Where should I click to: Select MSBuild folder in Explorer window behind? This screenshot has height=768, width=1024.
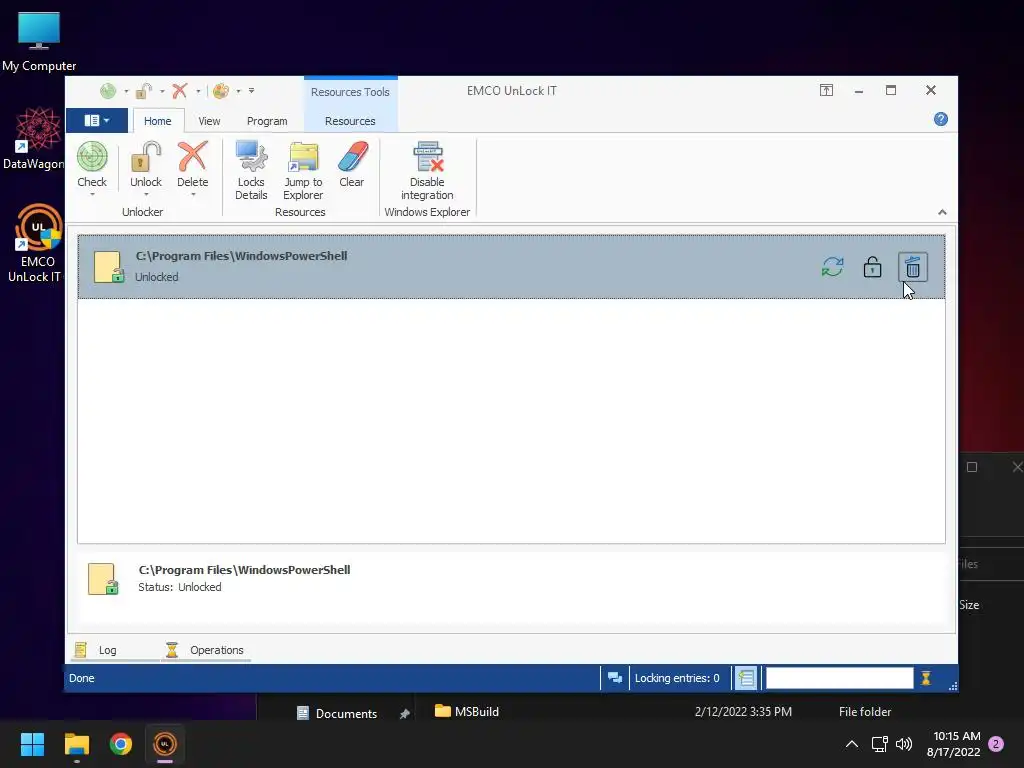(467, 711)
